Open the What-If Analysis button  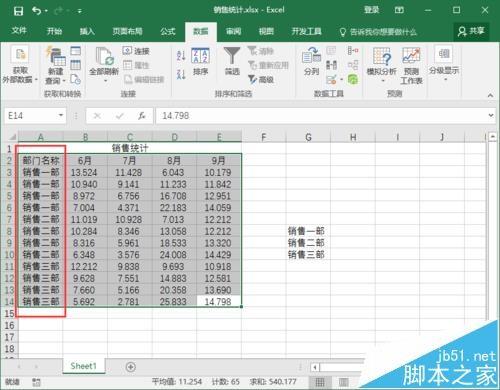tap(382, 65)
